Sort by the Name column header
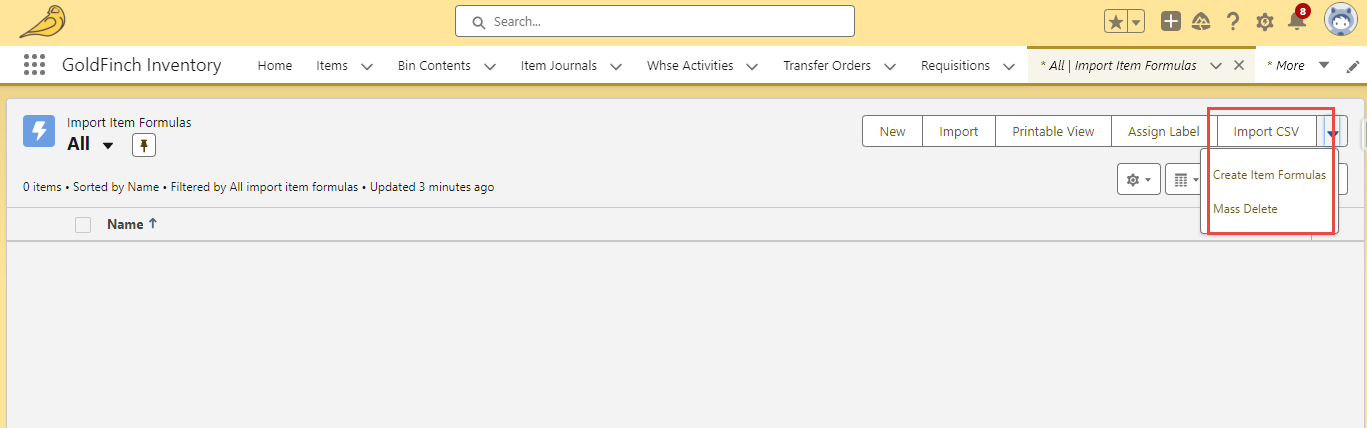 125,225
